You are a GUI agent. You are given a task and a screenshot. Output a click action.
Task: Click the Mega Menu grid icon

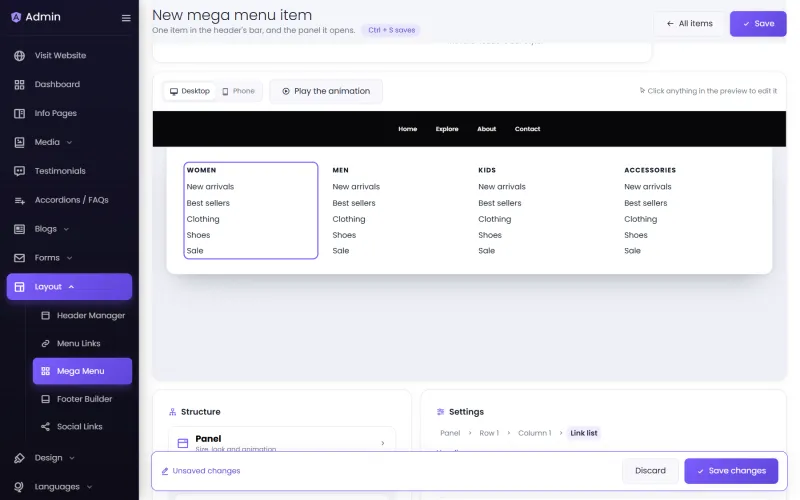click(45, 371)
